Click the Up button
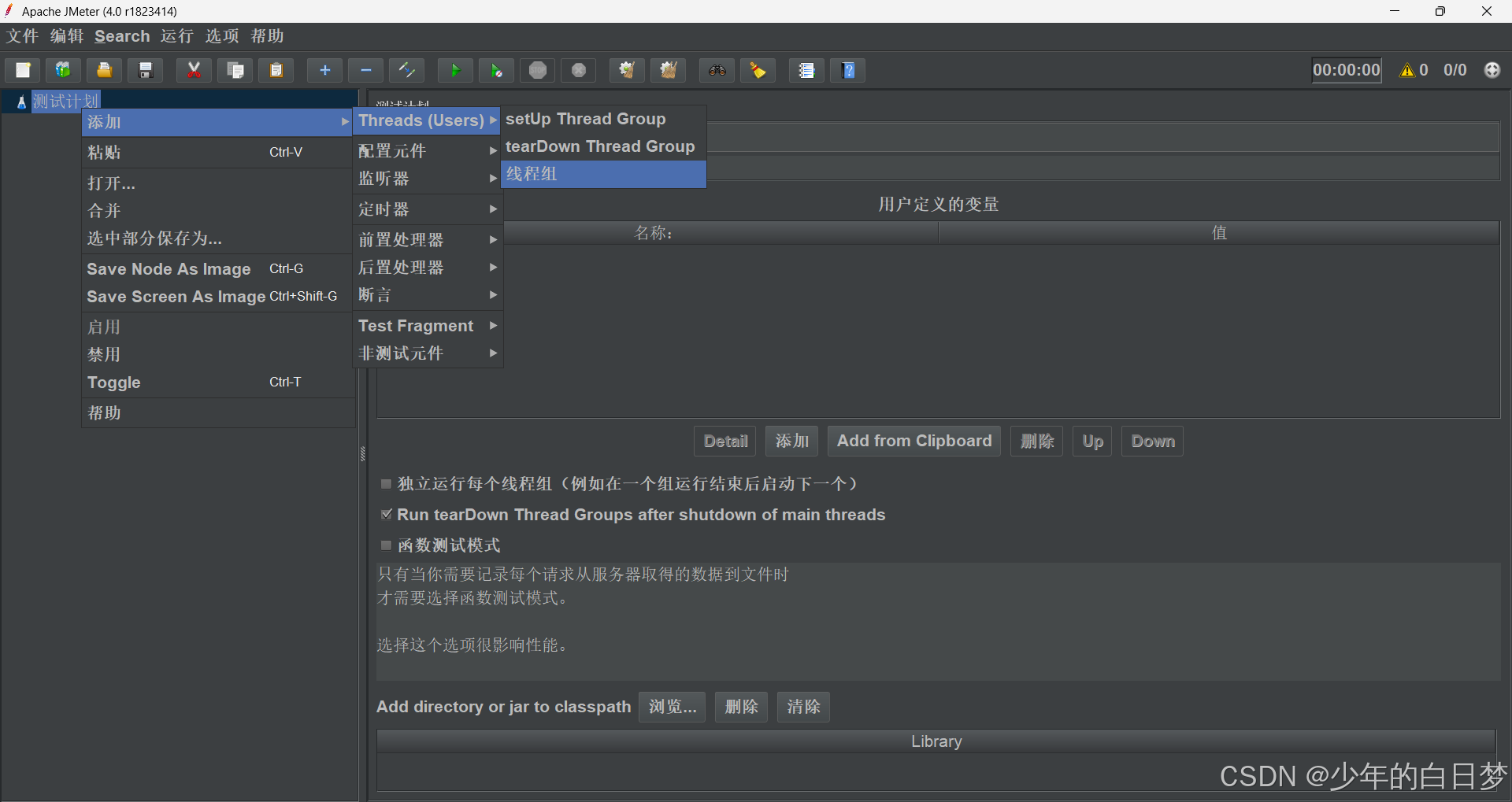The width and height of the screenshot is (1512, 802). click(x=1092, y=442)
